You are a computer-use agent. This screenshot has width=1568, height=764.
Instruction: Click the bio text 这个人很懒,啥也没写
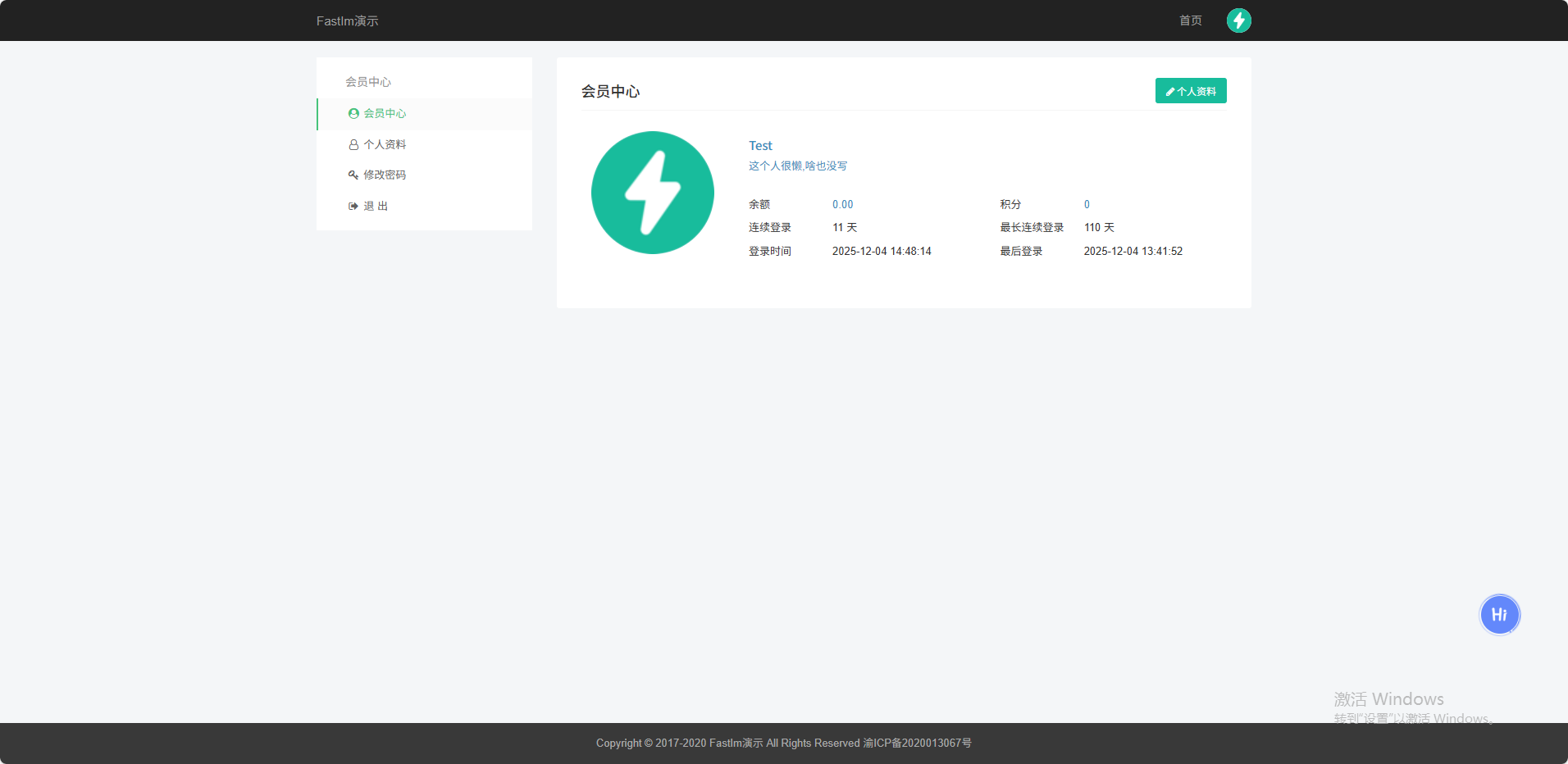(797, 166)
